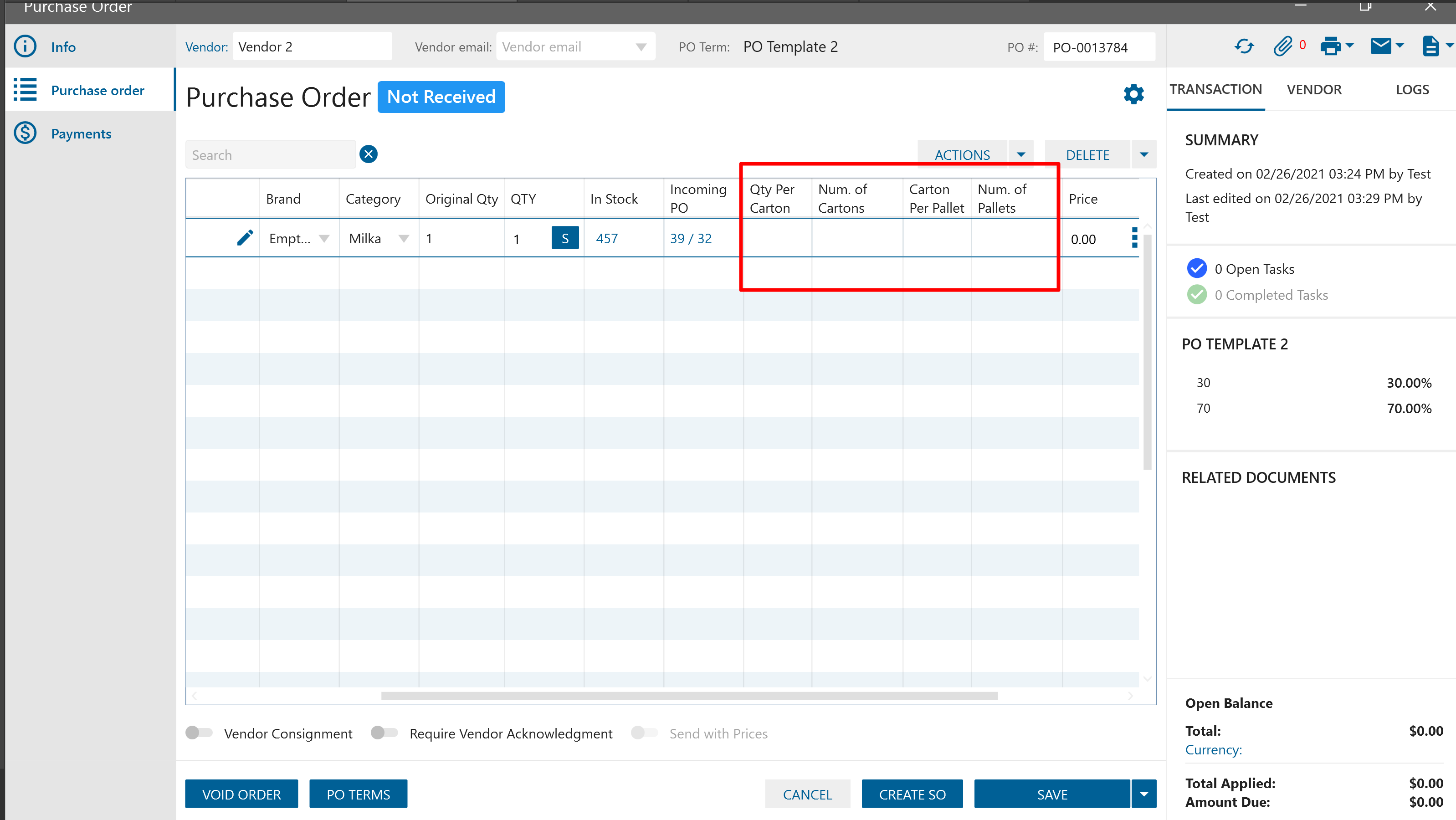
Task: Click the email envelope icon
Action: pos(1380,47)
